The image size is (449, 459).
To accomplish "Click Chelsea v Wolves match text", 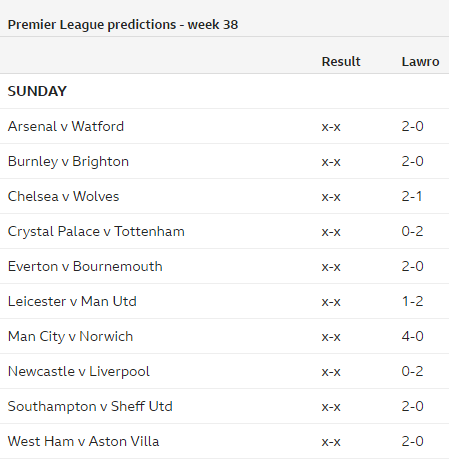I will [x=63, y=196].
